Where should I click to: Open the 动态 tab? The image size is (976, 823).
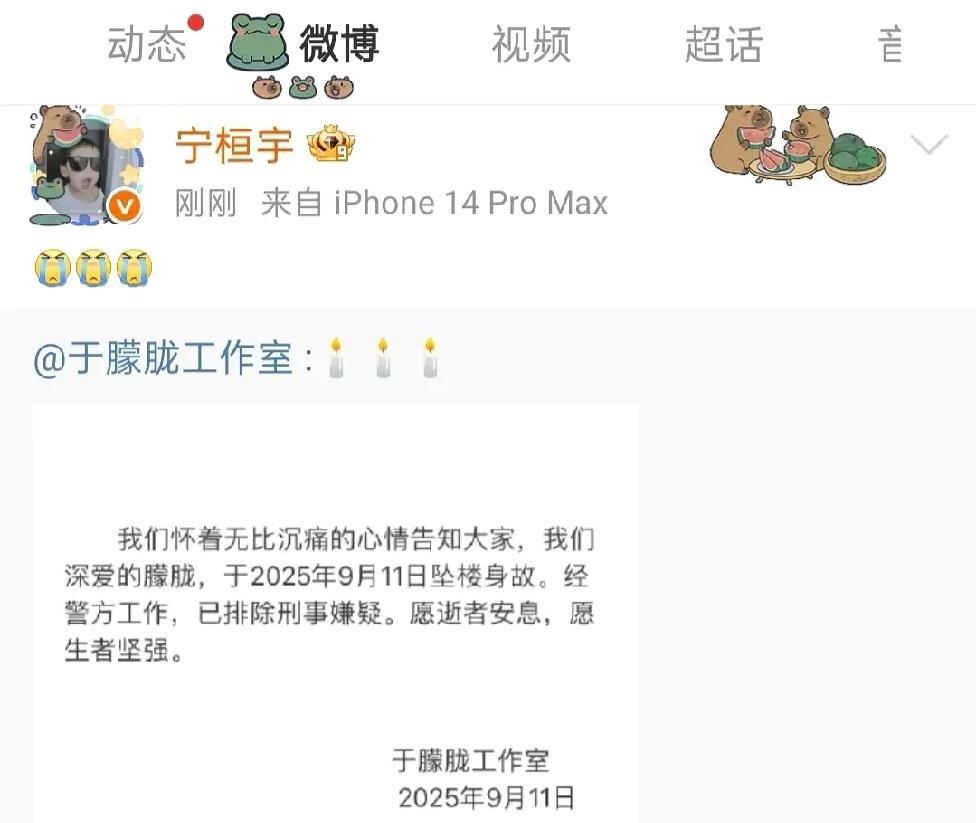147,45
